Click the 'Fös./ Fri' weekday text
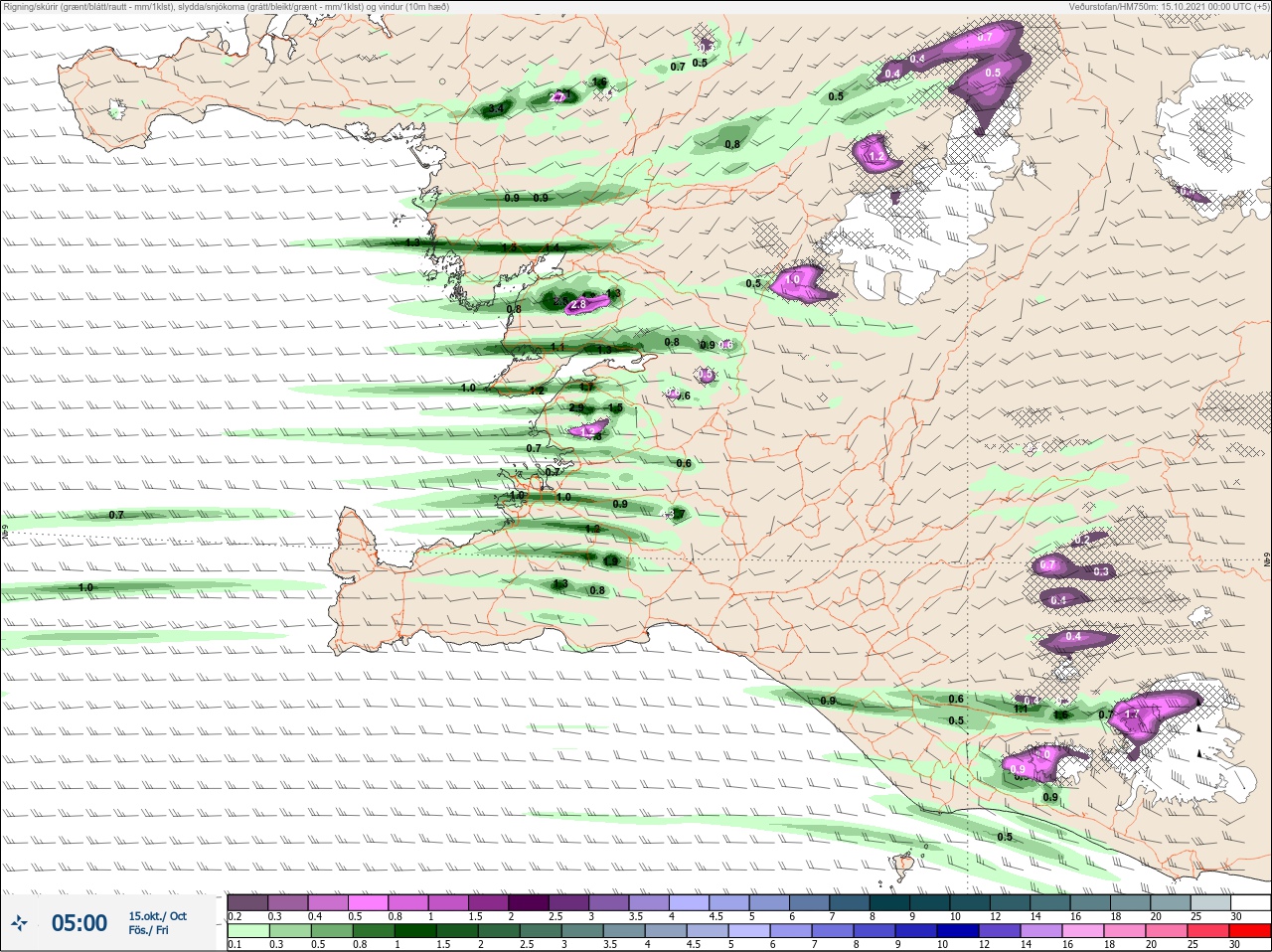The width and height of the screenshot is (1272, 952). [148, 930]
